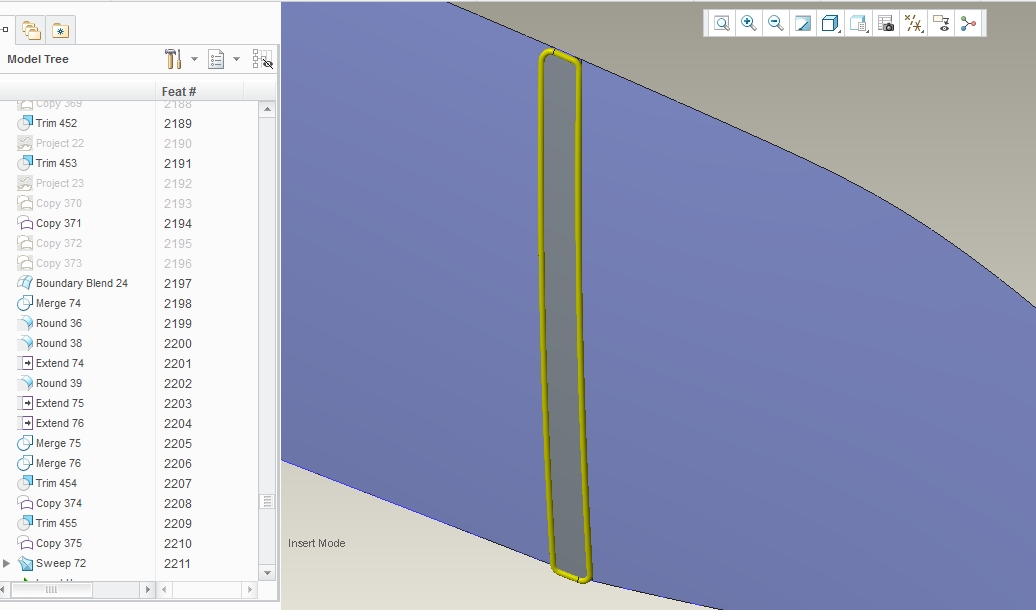
Task: Activate the Zoom In tool
Action: click(749, 24)
